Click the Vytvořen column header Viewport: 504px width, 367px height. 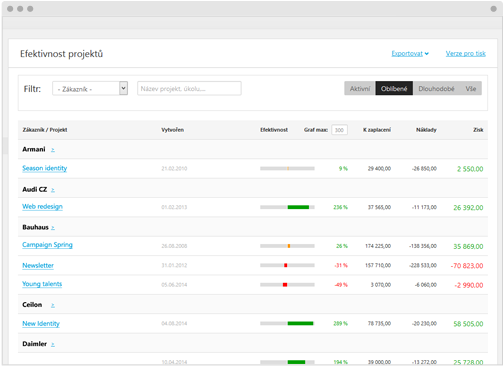172,130
